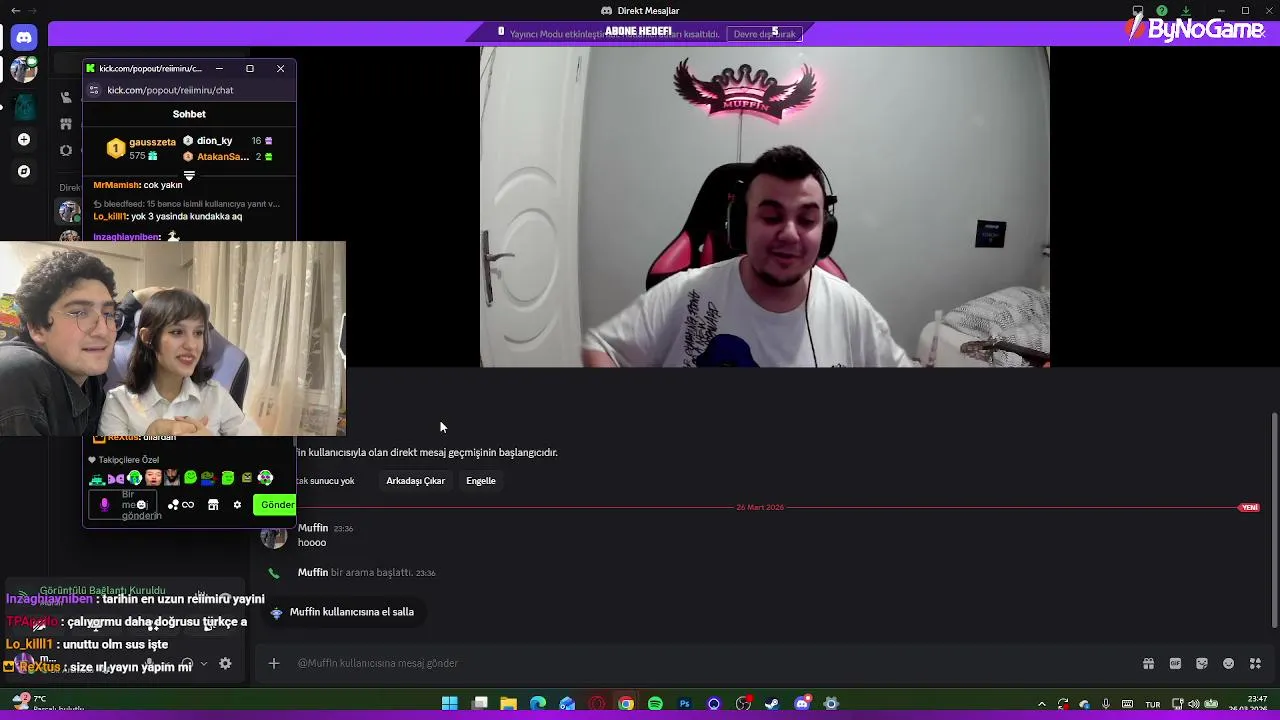1280x720 pixels.
Task: Click dion_ky leaderboard entry
Action: (x=228, y=141)
